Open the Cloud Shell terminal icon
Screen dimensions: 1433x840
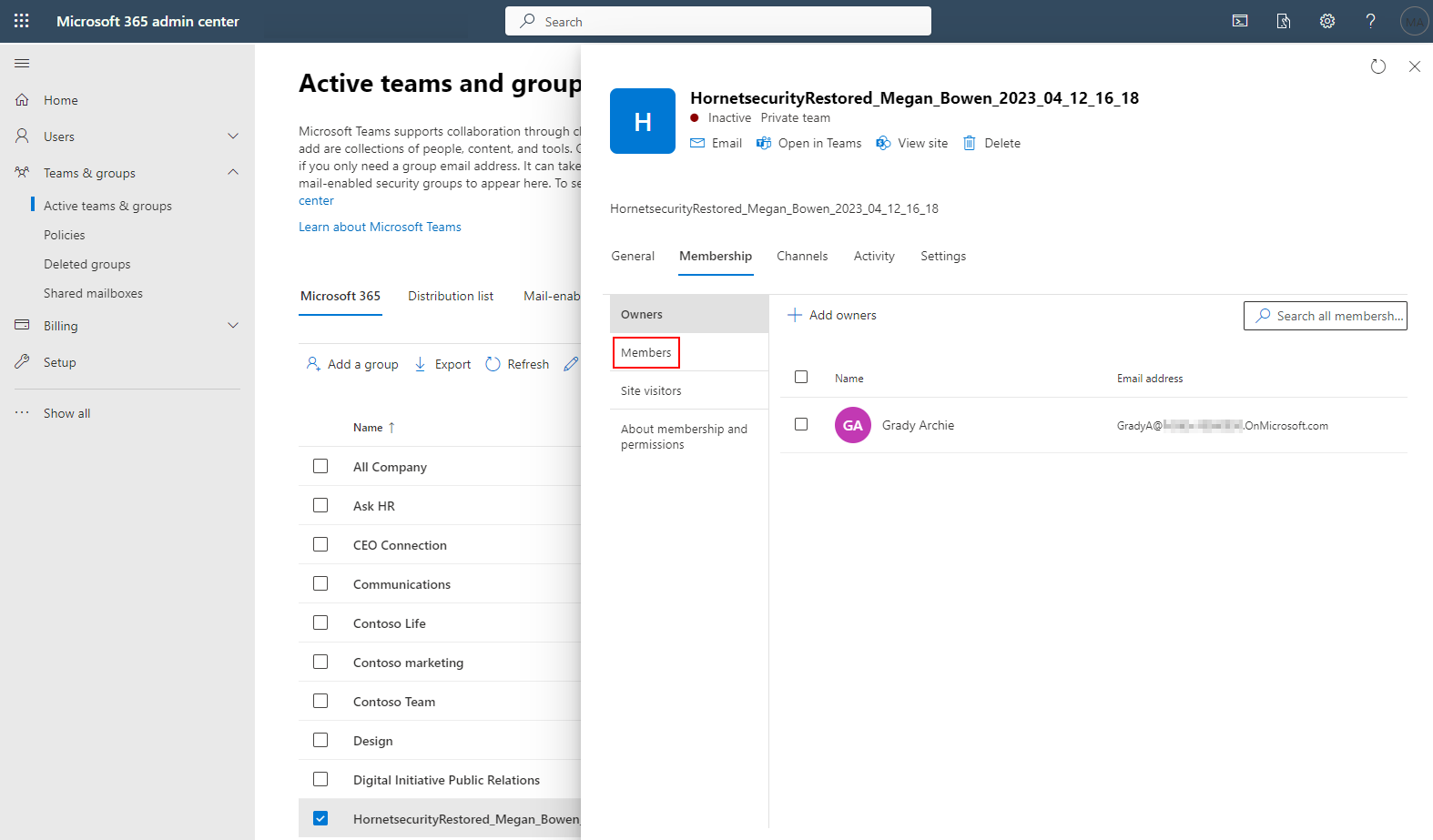point(1240,21)
